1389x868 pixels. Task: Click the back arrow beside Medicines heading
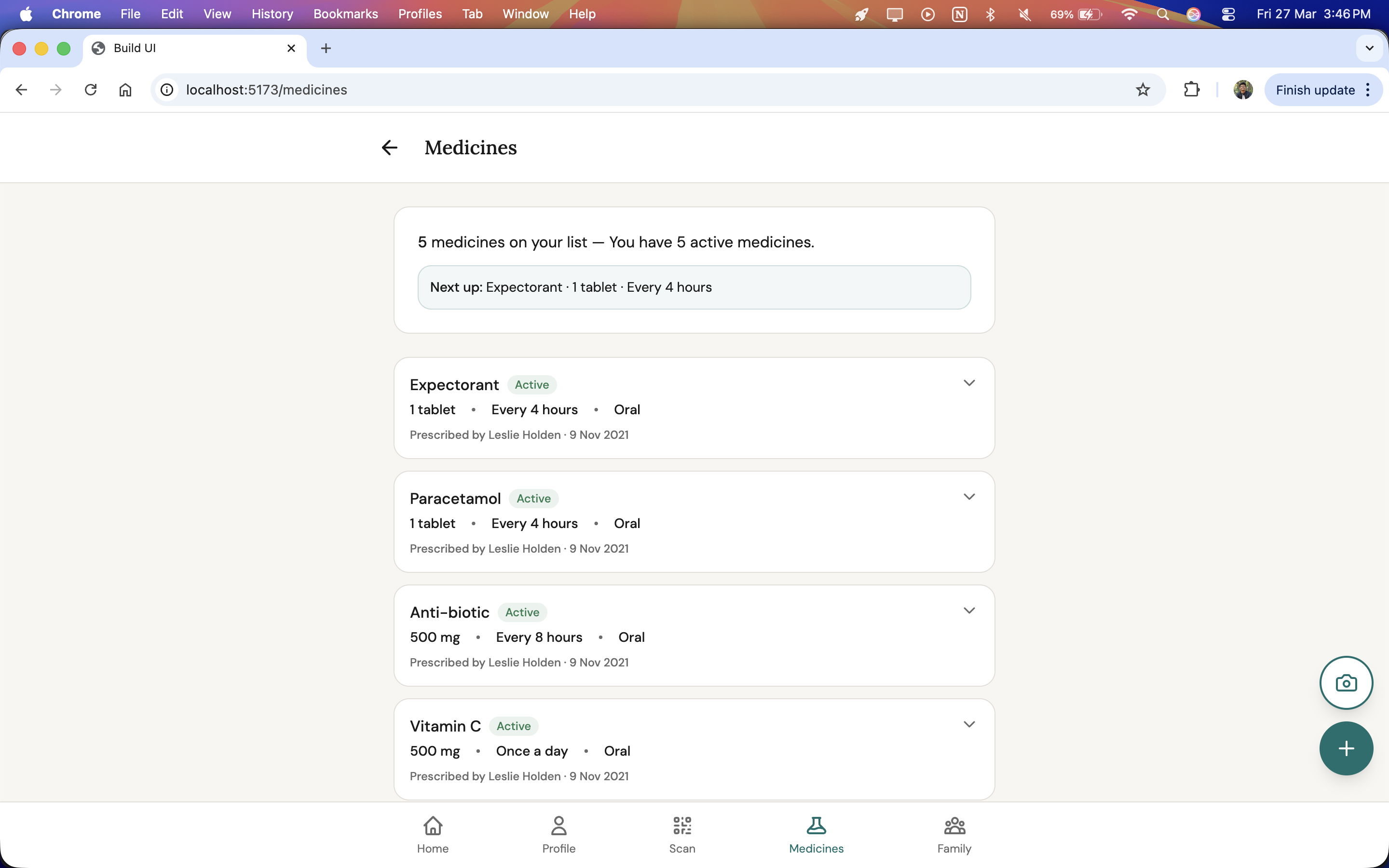(x=389, y=148)
